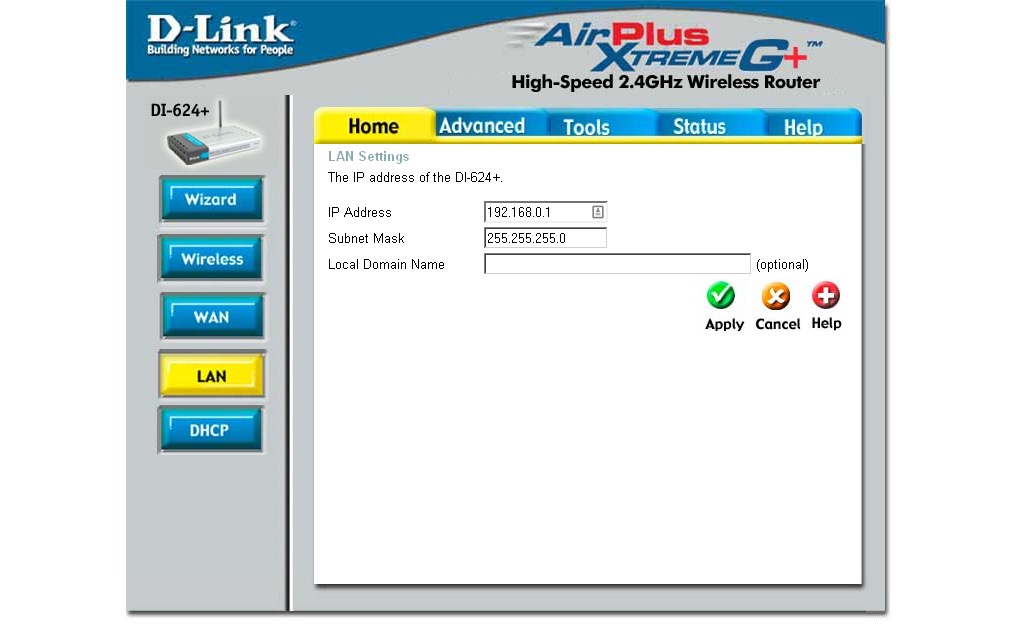Click the "Local Domain Name" label

pyautogui.click(x=386, y=265)
